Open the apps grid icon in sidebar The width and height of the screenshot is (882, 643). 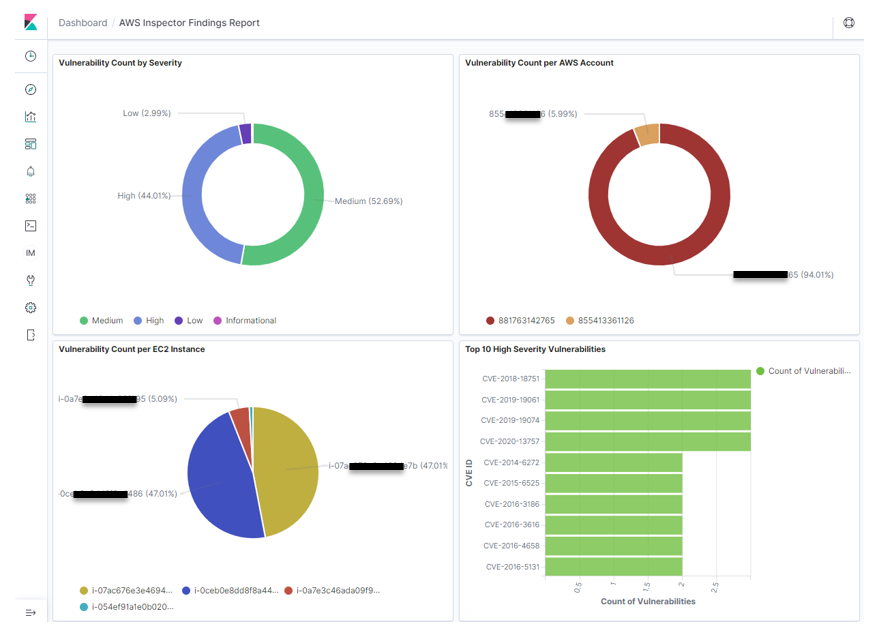click(30, 198)
